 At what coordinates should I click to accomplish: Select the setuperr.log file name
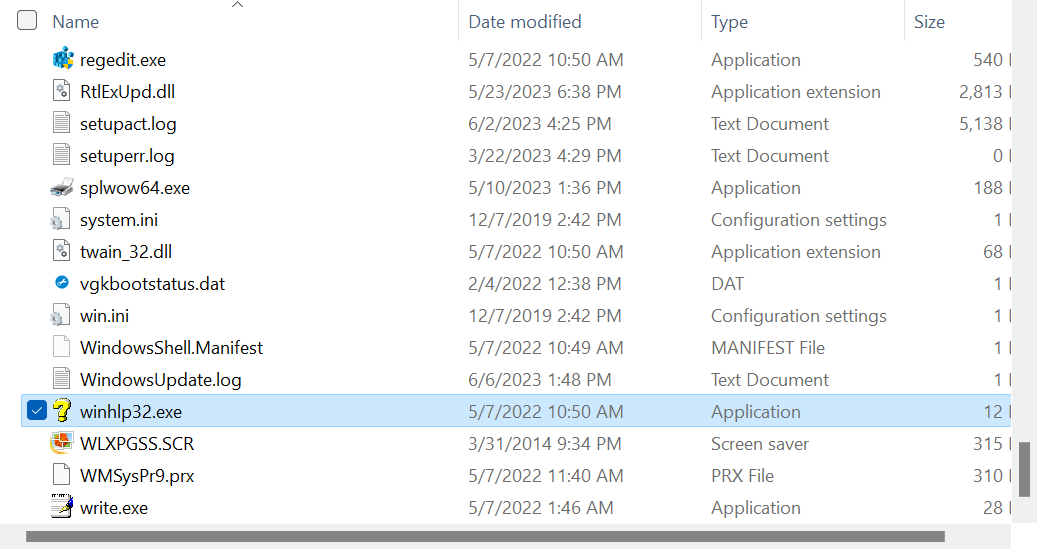coord(128,155)
